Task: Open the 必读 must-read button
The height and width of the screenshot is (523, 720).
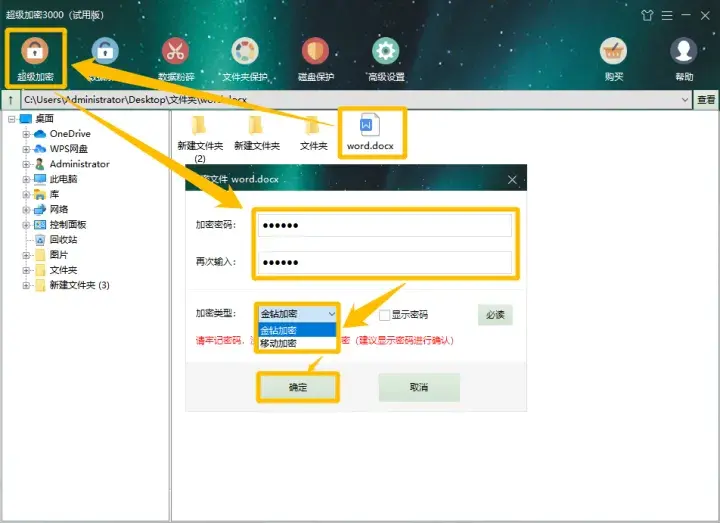Action: coord(495,315)
